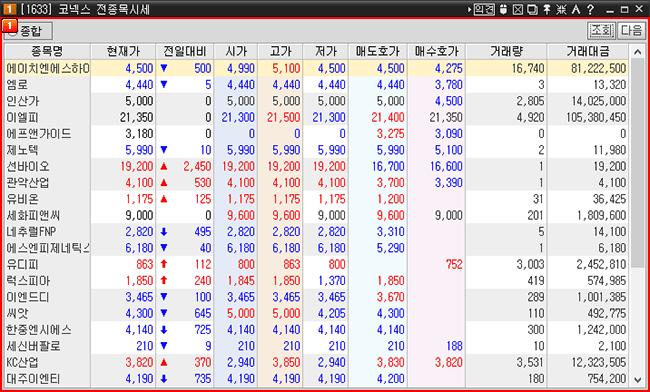
Task: Sort by the 거래량 column header
Action: 506,52
